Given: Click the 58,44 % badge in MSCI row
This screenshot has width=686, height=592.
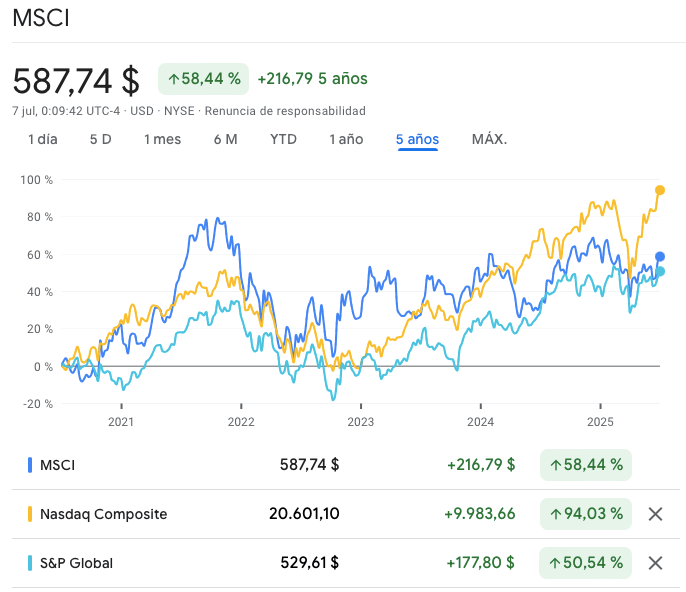Looking at the screenshot, I should tap(586, 465).
